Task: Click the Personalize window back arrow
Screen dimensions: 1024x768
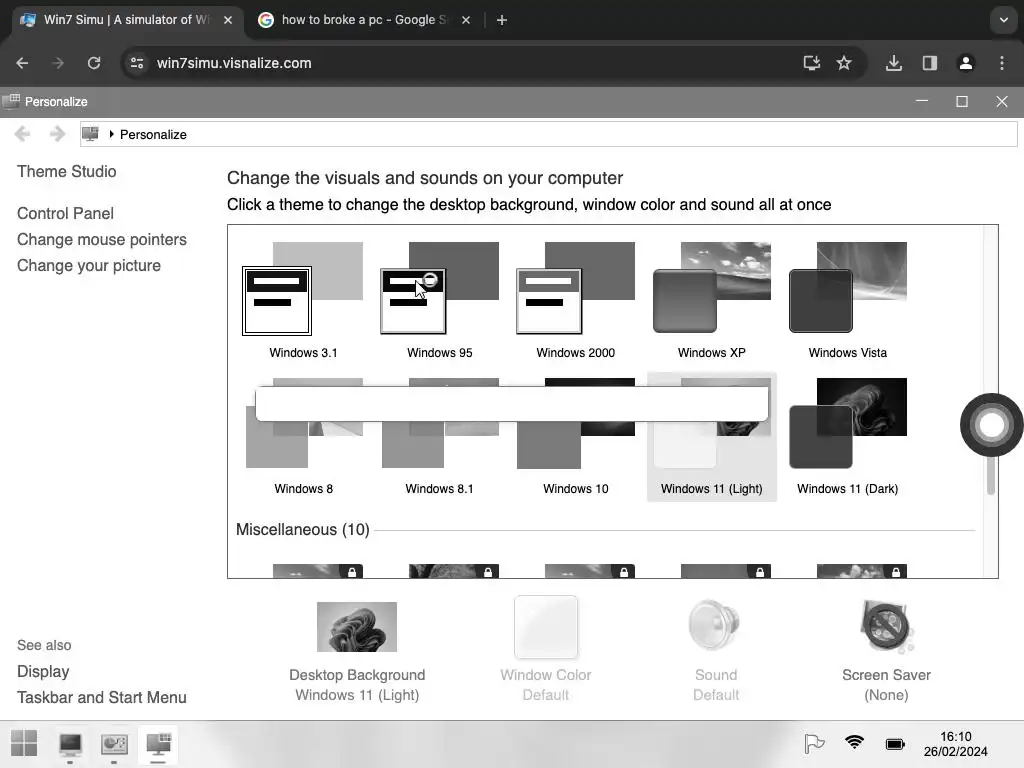Action: [22, 134]
